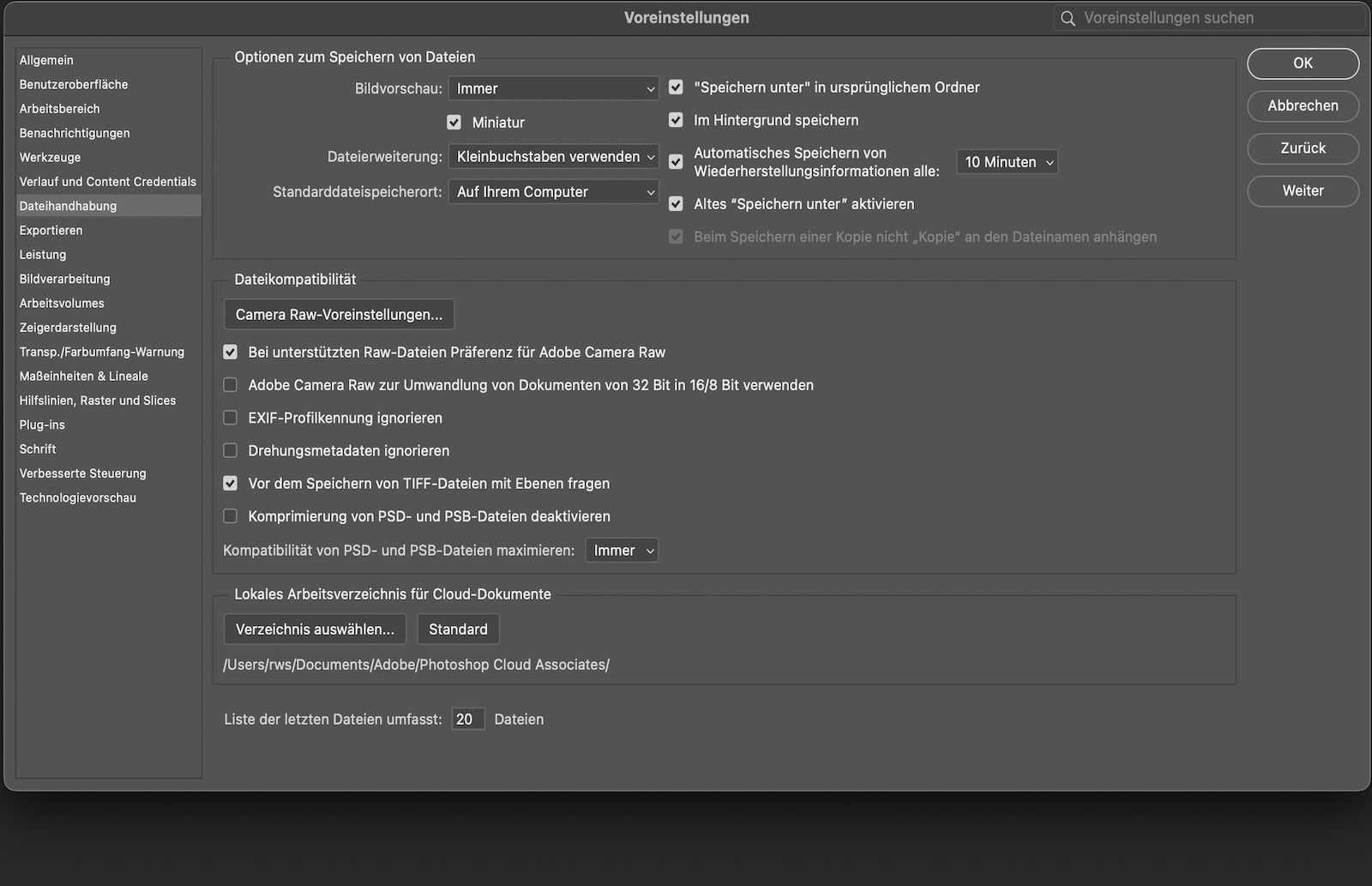Screen dimensions: 1372x886
Task: Focus the recent files count field
Action: [x=467, y=720]
